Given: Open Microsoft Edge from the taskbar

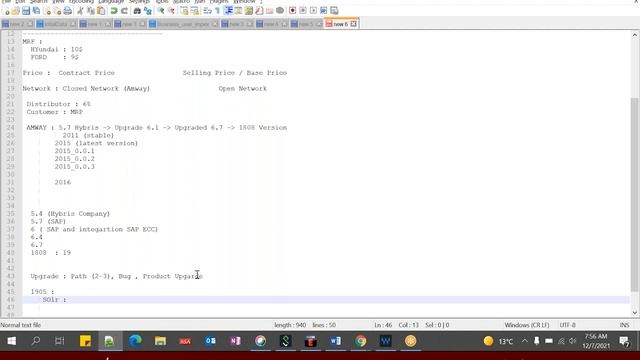Looking at the screenshot, I should coord(135,341).
